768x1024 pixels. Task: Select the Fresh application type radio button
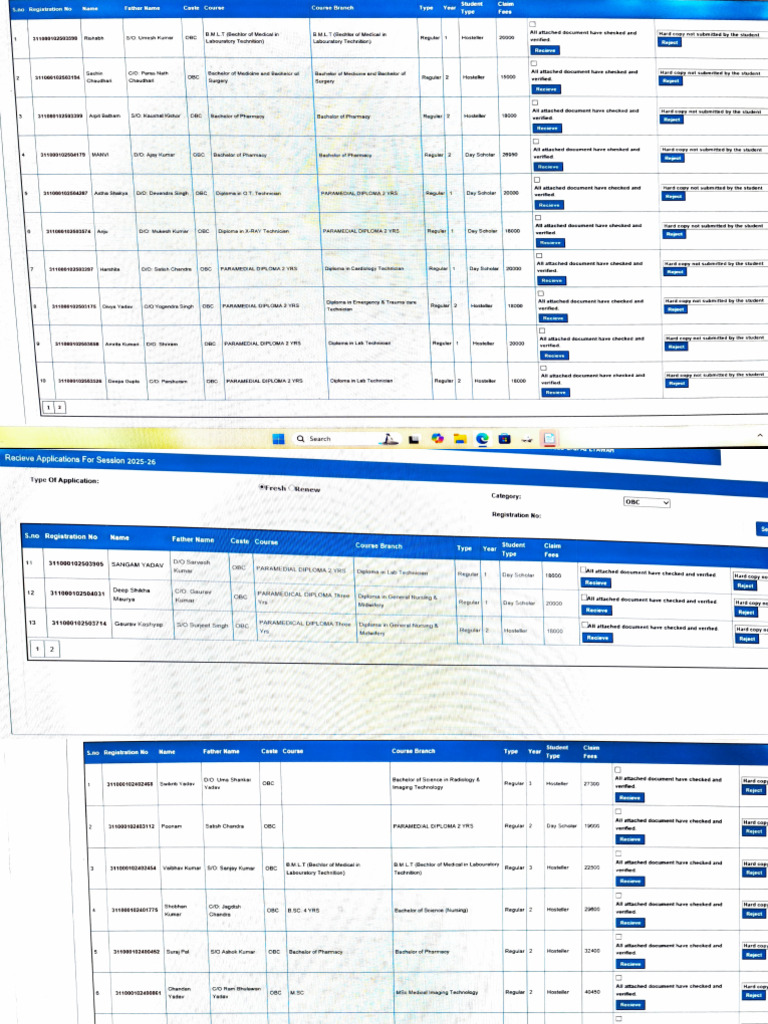(x=262, y=487)
